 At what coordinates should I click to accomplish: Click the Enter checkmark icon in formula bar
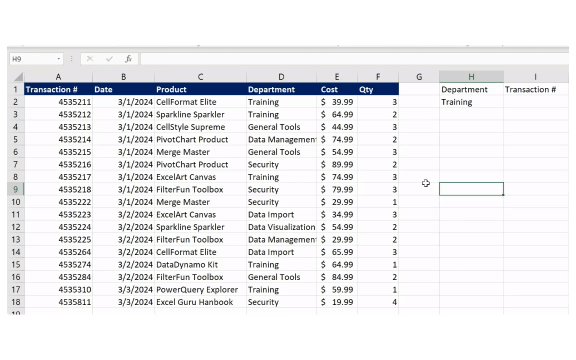click(109, 59)
